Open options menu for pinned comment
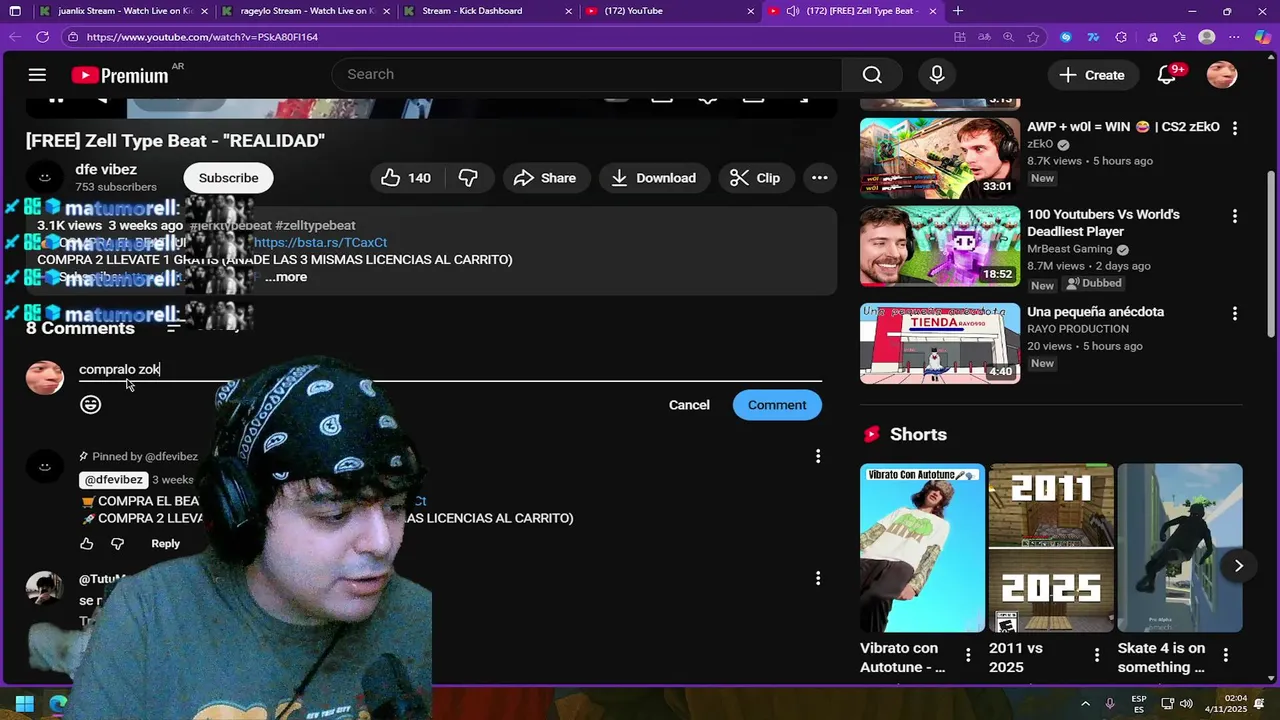The image size is (1280, 720). pos(818,456)
